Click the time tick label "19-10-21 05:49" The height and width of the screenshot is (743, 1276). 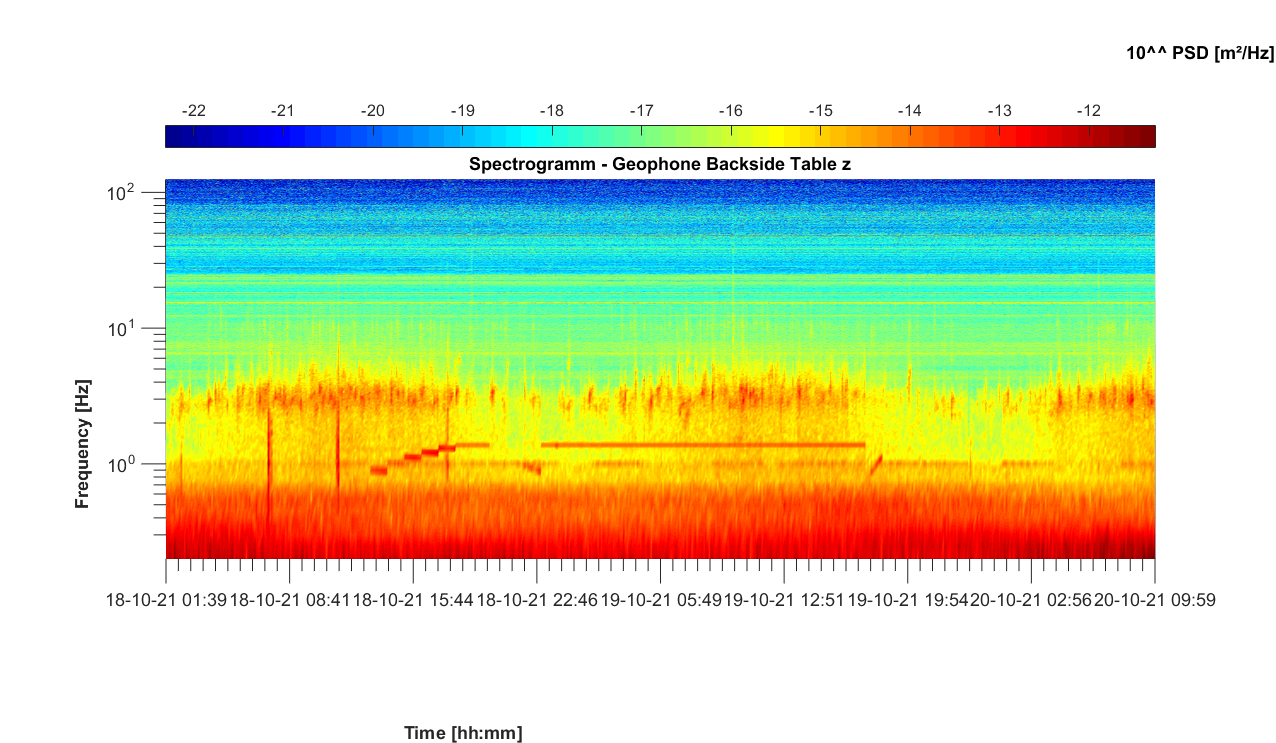(x=661, y=600)
